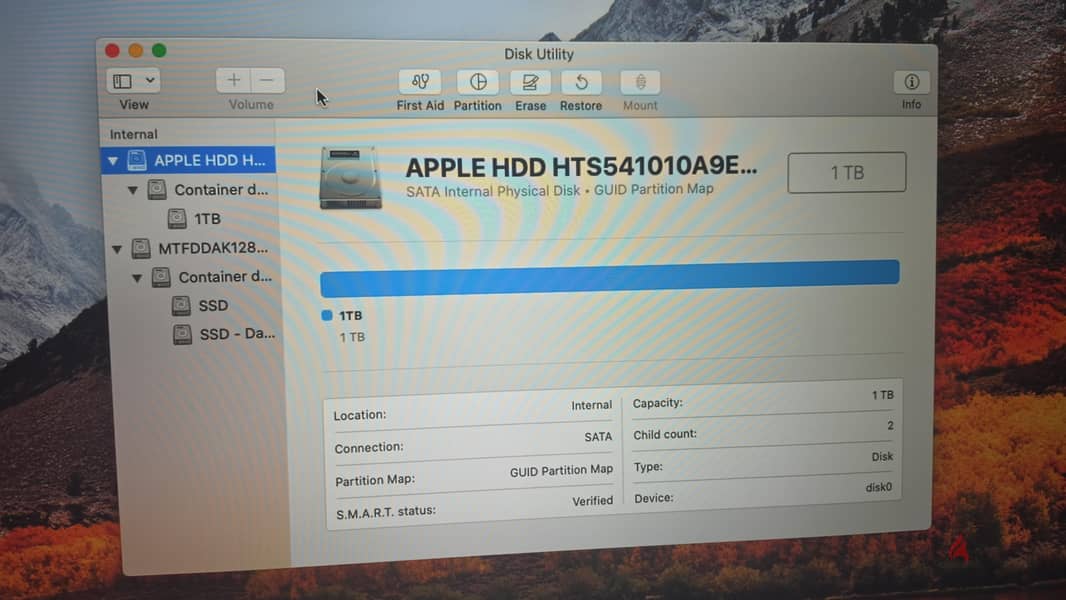Click the Child count value 2
Viewport: 1066px width, 600px height.
tap(890, 425)
